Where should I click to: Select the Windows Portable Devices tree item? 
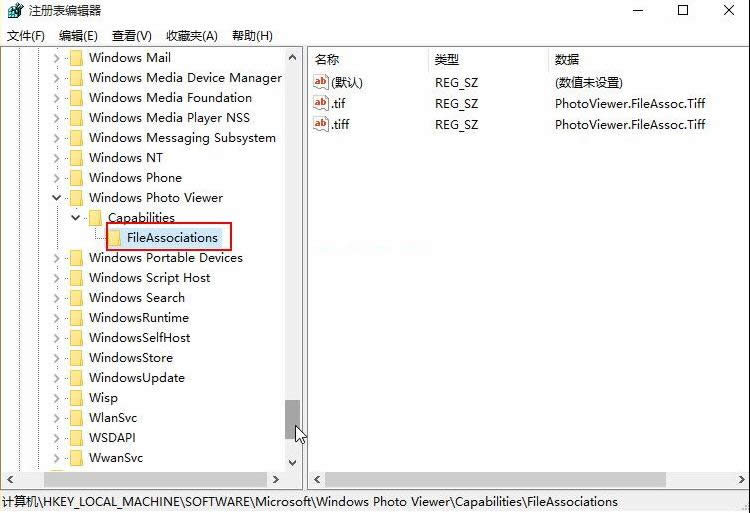point(165,258)
